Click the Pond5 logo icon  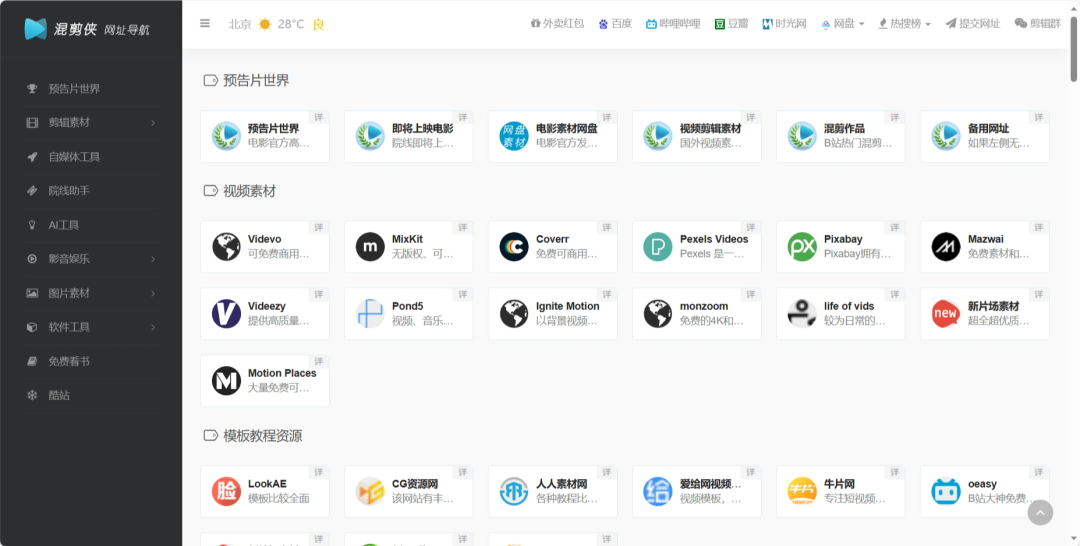click(370, 313)
